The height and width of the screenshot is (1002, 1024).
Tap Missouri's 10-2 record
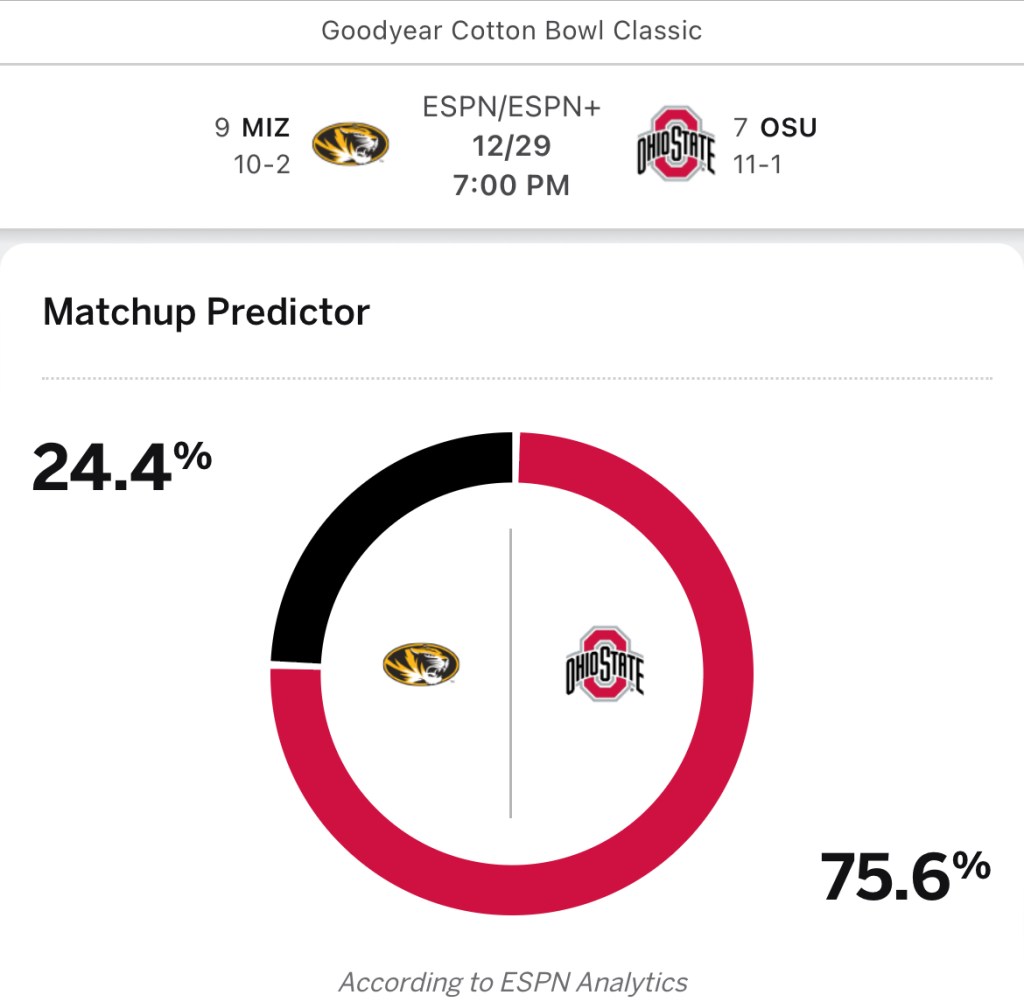262,164
